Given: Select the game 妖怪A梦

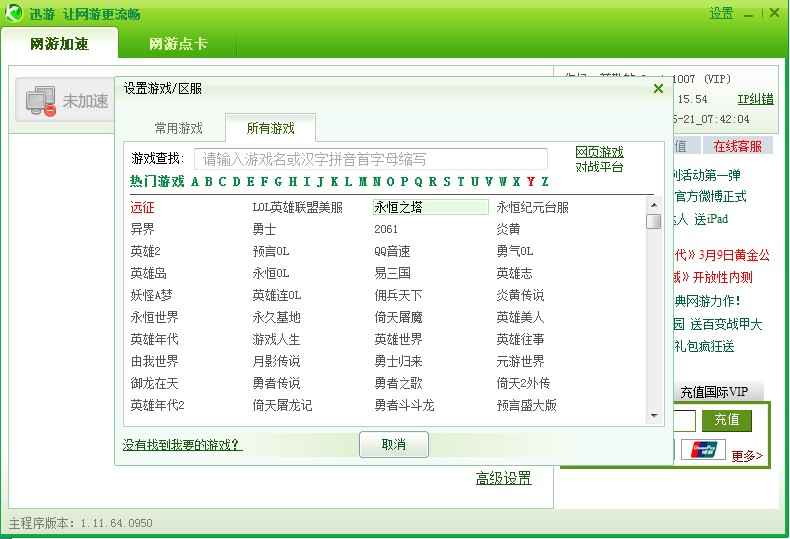Looking at the screenshot, I should 151,295.
